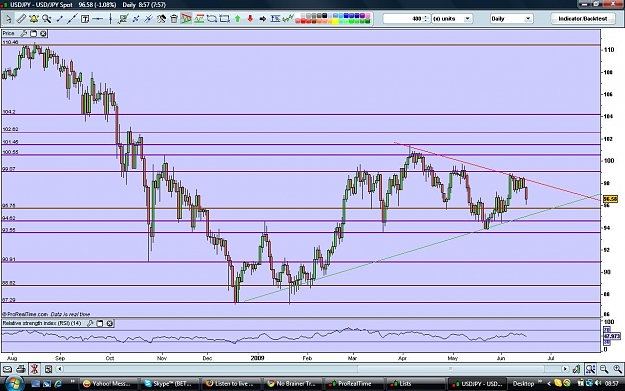Switch to Listen to live taskbar item
625x391 pixels.
[230, 384]
